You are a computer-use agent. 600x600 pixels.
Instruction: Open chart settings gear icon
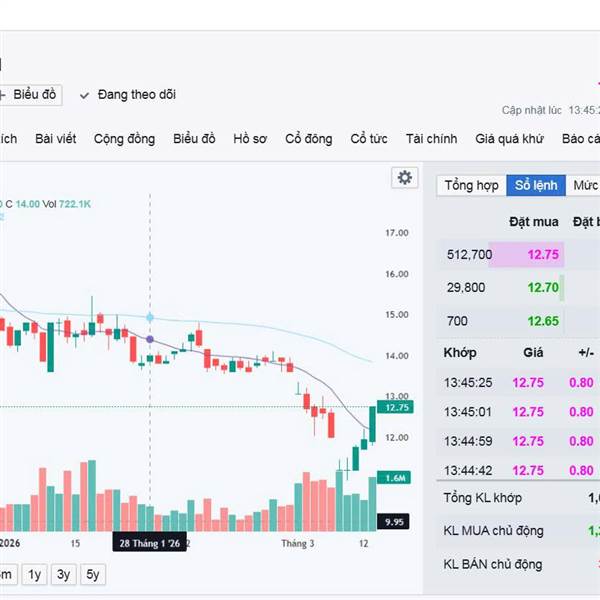404,177
